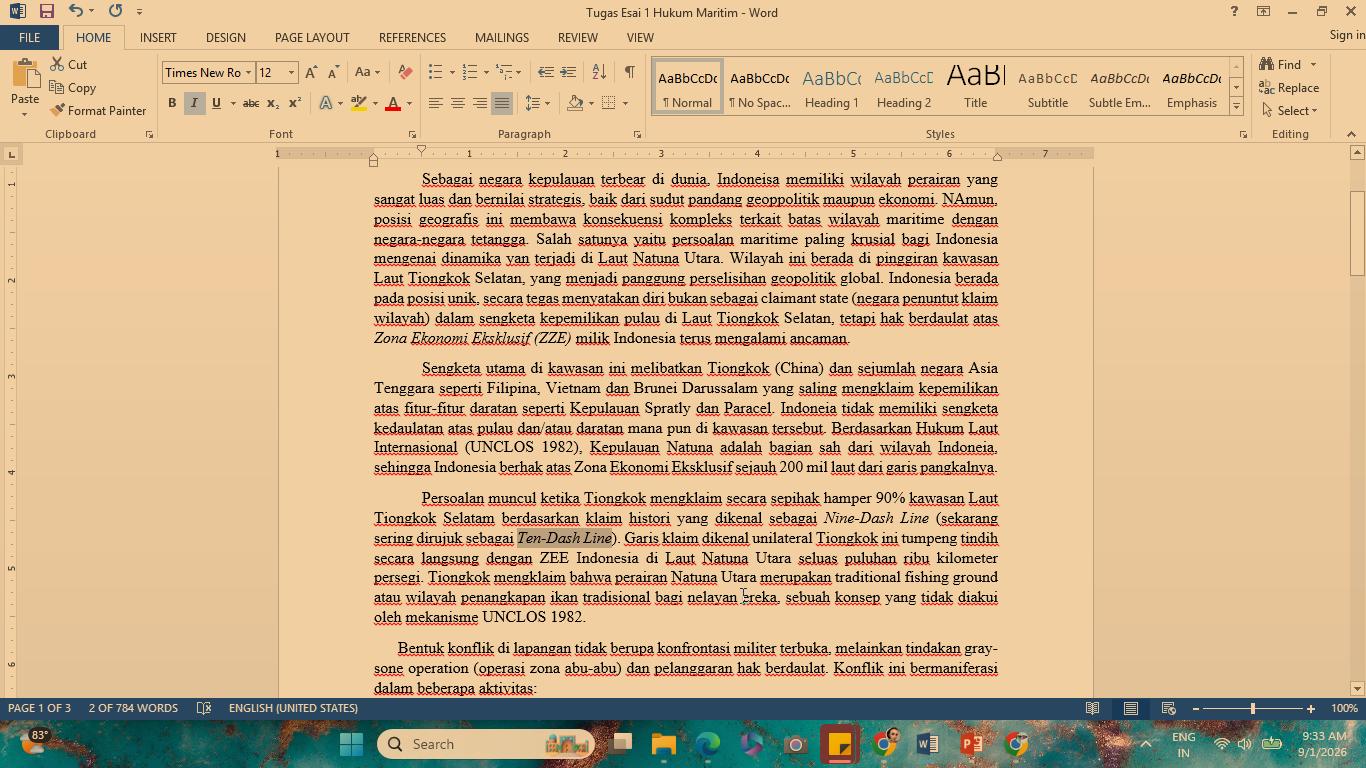Apply bullet list formatting
1366x768 pixels.
tap(436, 72)
